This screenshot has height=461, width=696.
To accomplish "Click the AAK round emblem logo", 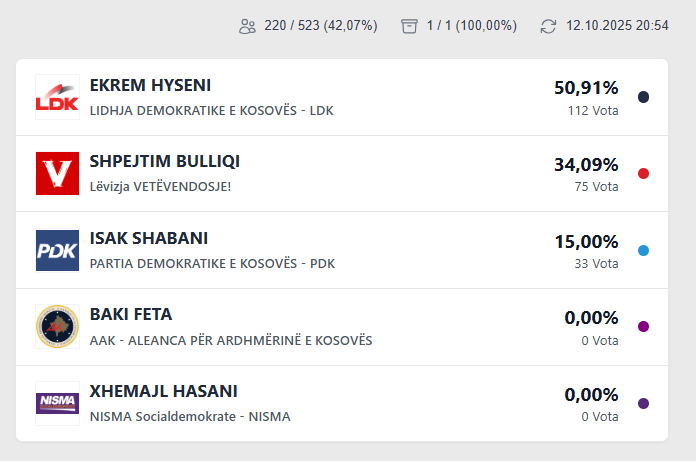I will coord(57,327).
